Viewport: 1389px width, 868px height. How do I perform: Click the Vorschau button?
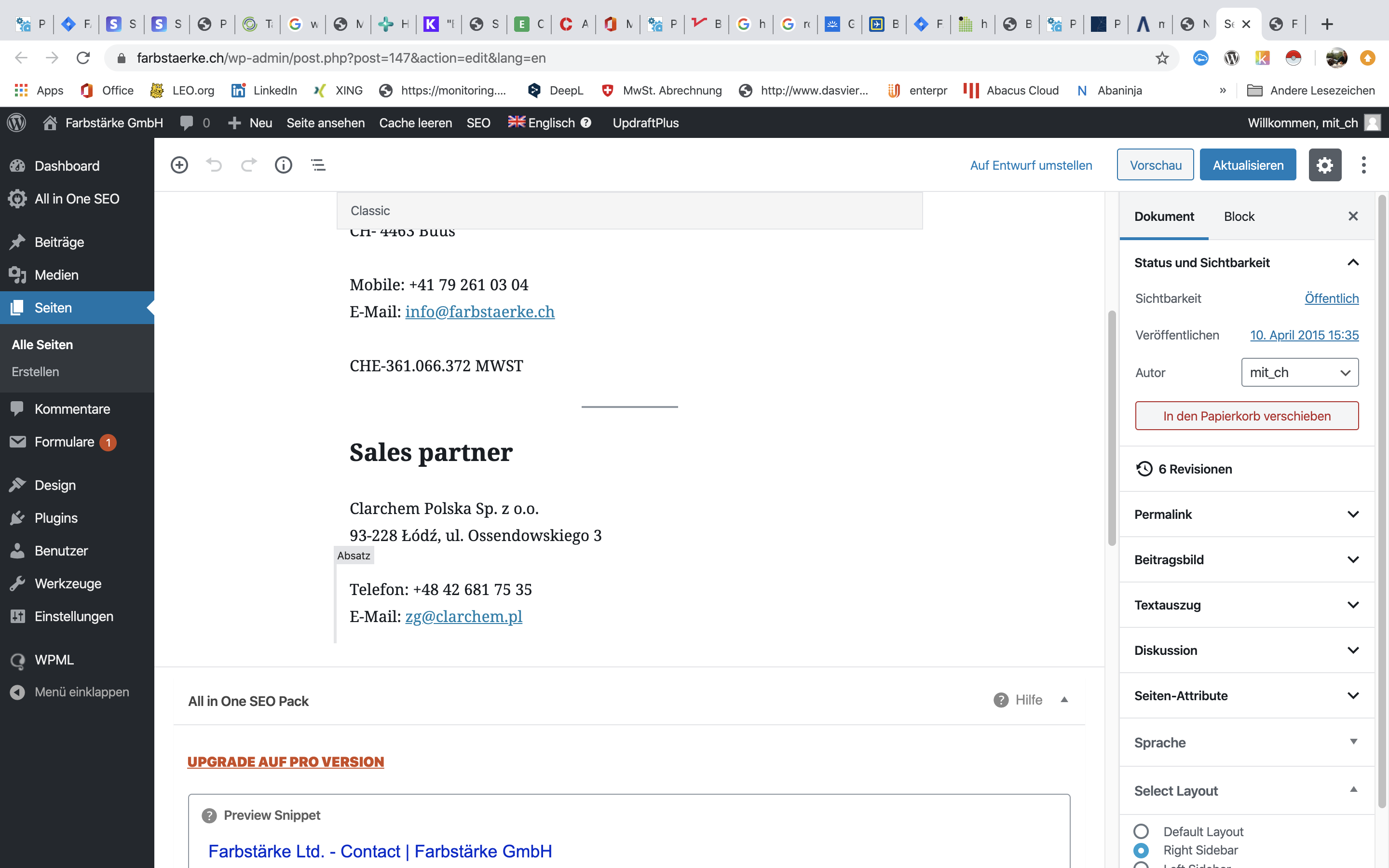(x=1156, y=165)
